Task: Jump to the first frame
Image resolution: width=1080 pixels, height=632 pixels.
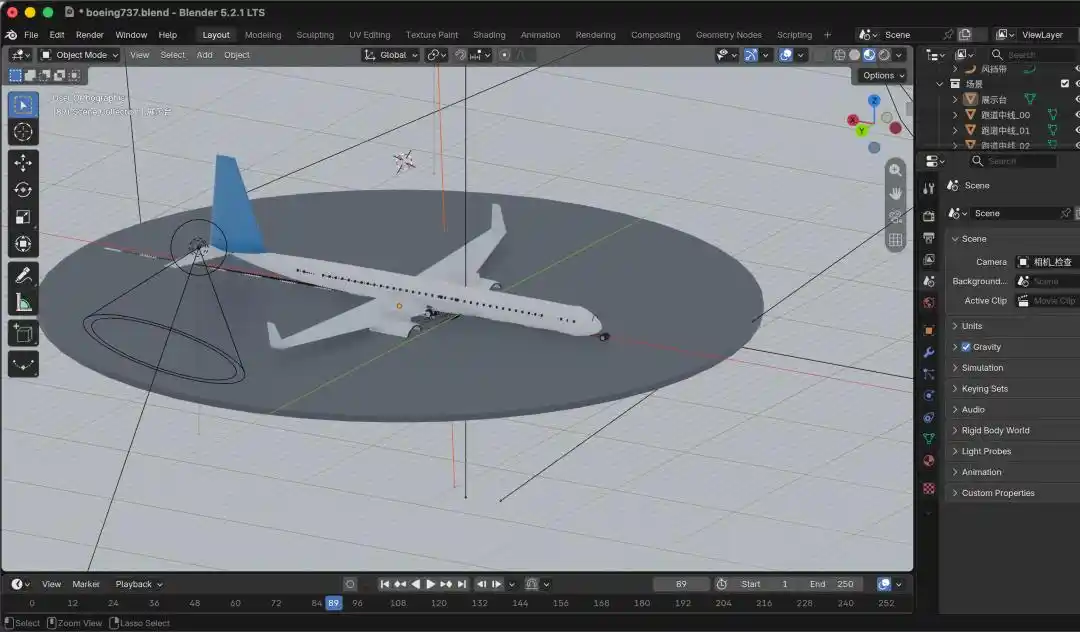Action: (x=384, y=584)
